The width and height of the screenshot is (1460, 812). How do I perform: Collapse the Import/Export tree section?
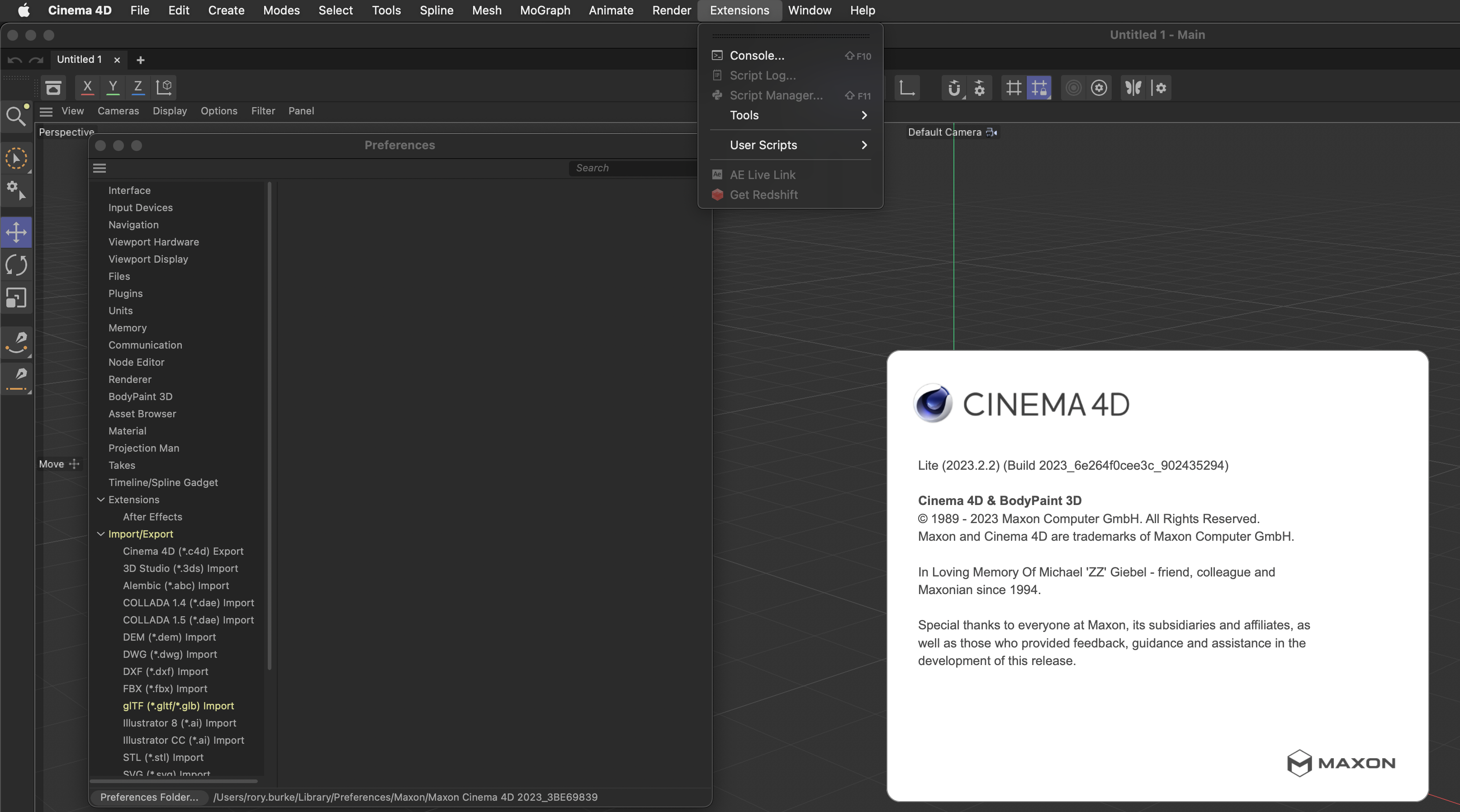click(x=101, y=534)
